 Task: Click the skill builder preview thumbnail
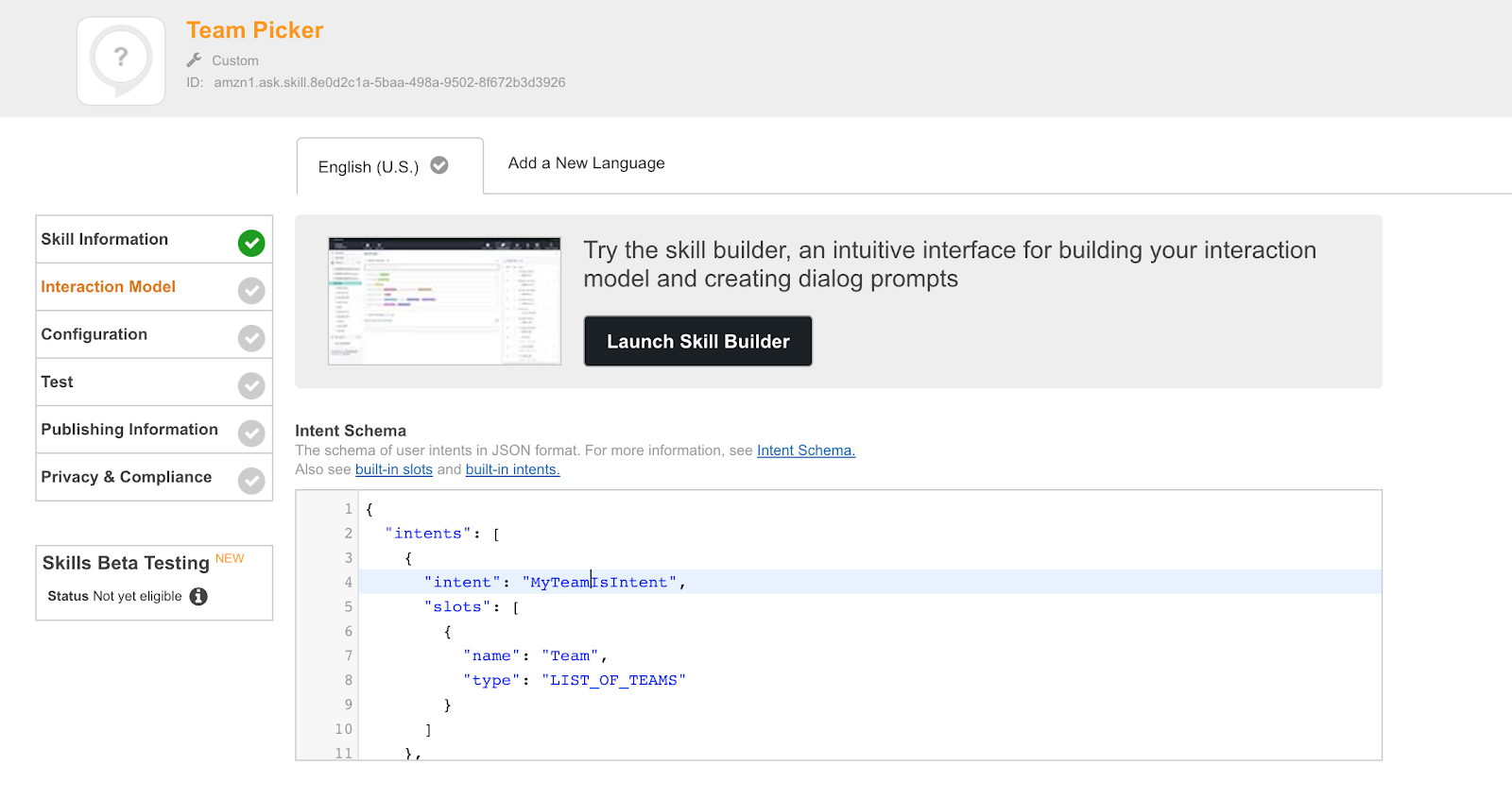click(x=444, y=301)
